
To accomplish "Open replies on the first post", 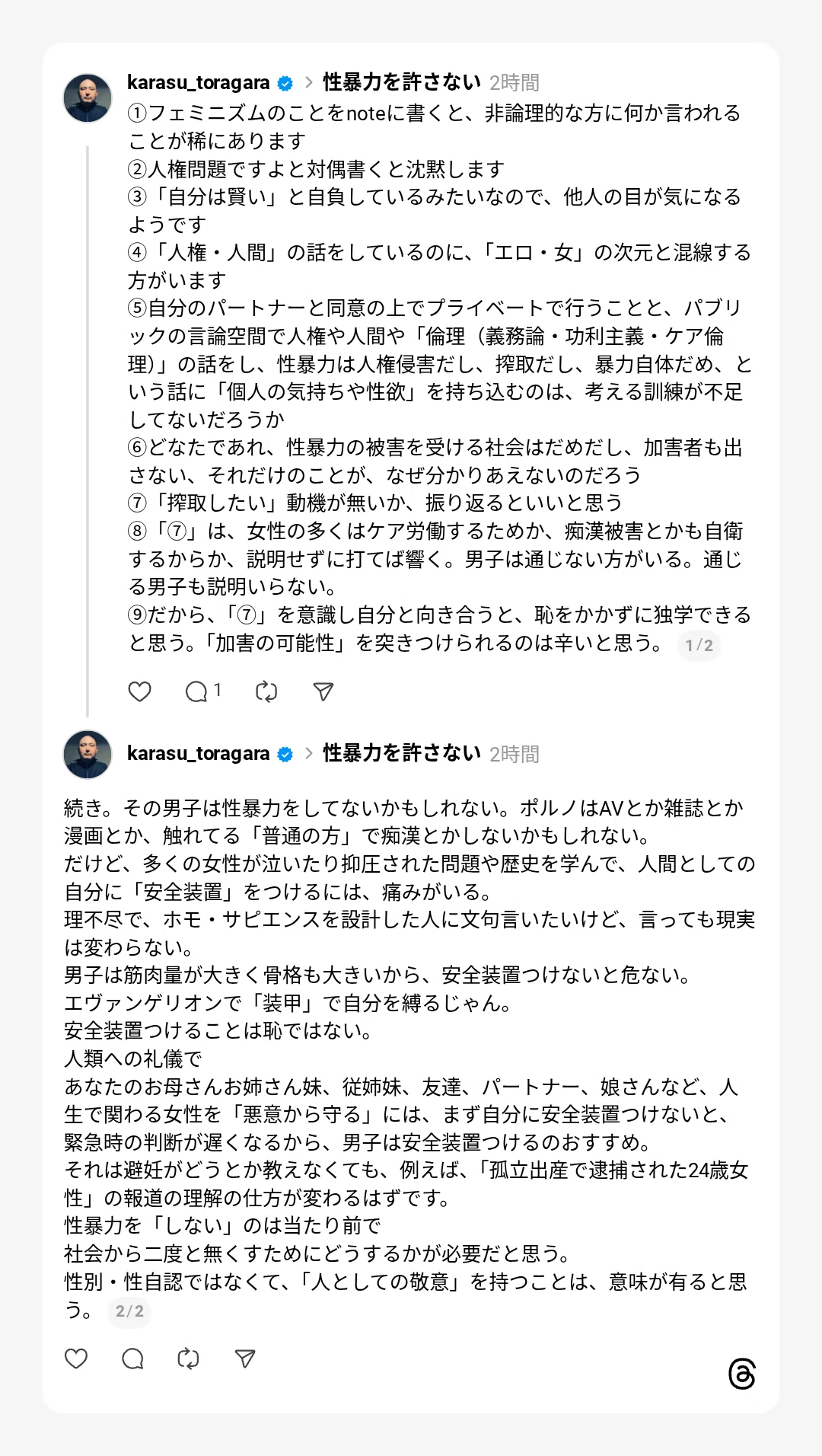I will [203, 691].
